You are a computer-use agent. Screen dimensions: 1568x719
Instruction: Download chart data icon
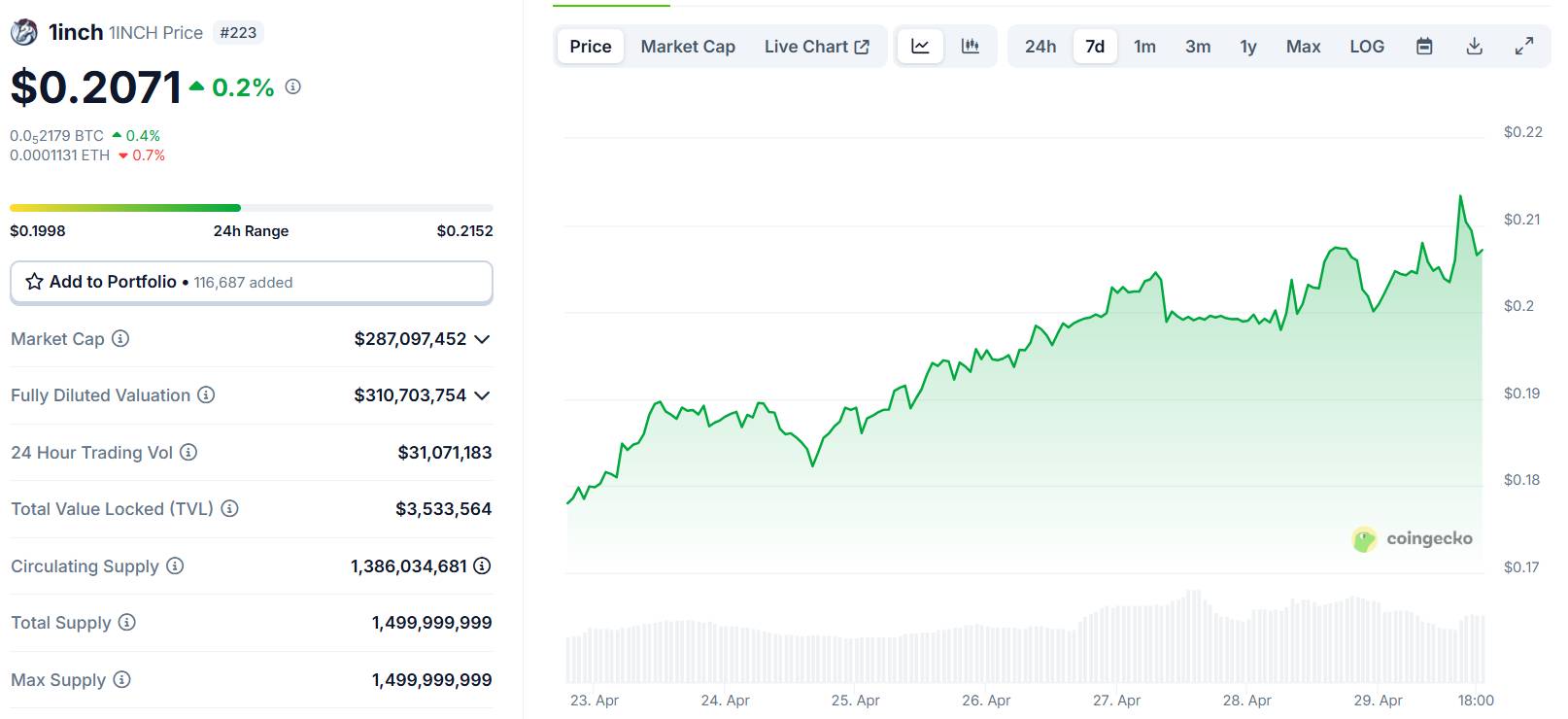(x=1474, y=46)
